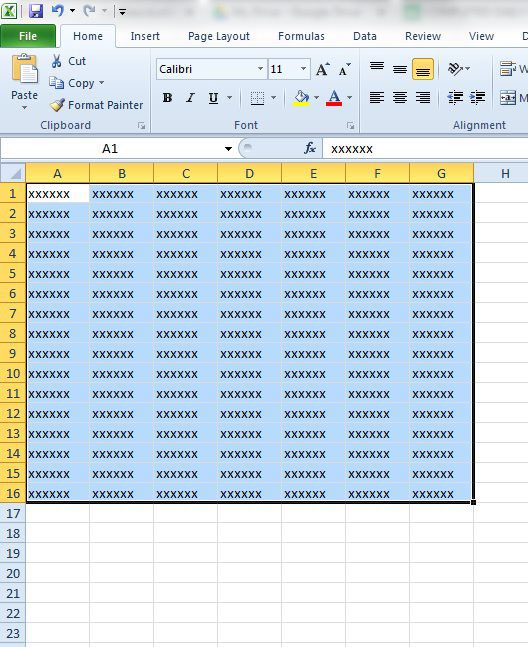Select column D header
Viewport: 528px width, 647px height.
coord(249,173)
